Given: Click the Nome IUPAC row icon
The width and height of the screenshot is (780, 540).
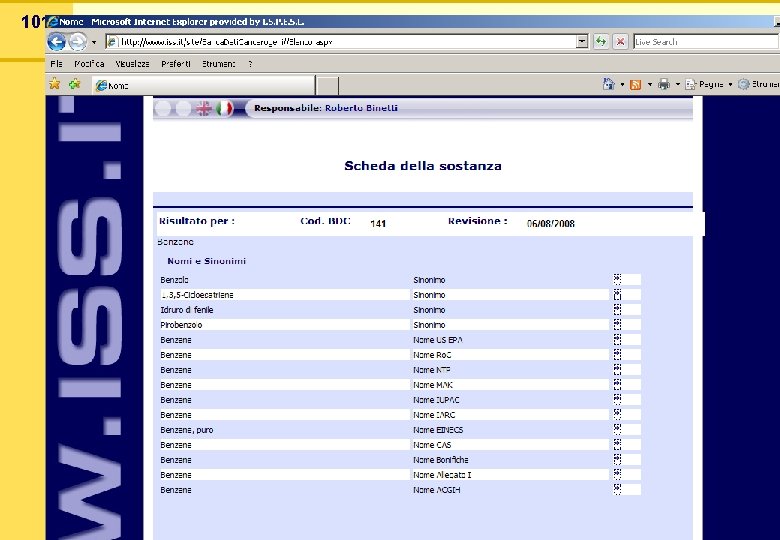Looking at the screenshot, I should [x=617, y=399].
